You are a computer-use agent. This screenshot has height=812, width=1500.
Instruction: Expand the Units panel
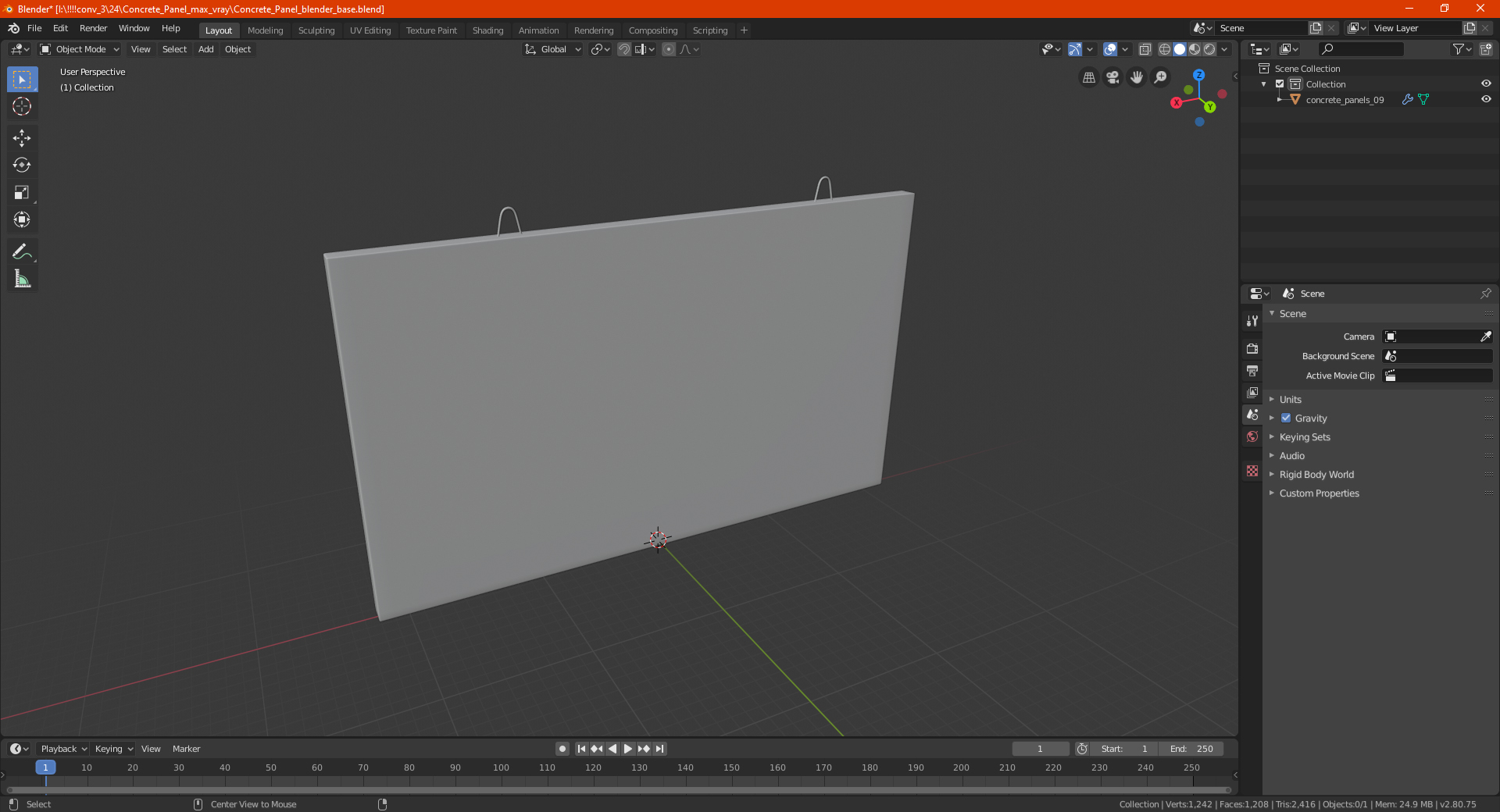pyautogui.click(x=1290, y=399)
